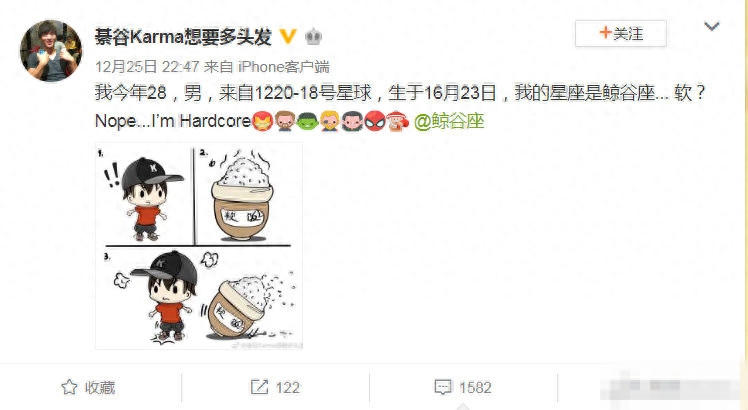Open the poster's profile avatar
748x410 pixels.
[x=51, y=51]
